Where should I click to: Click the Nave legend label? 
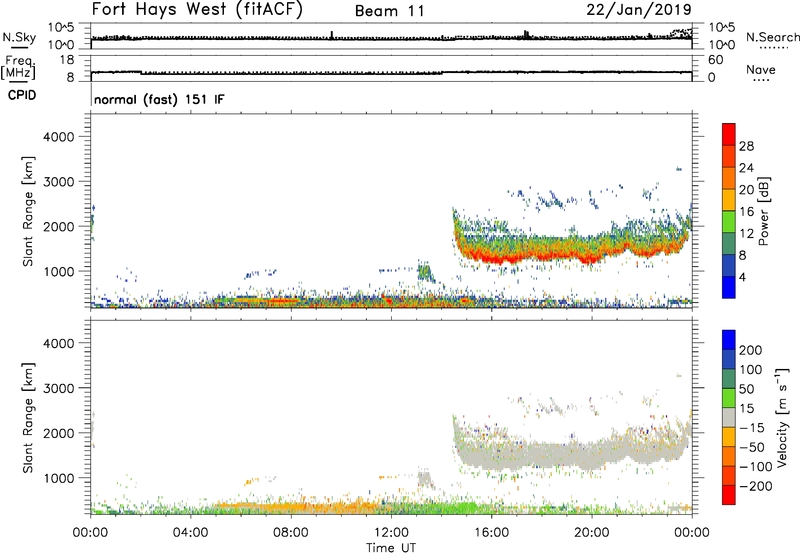[761, 69]
